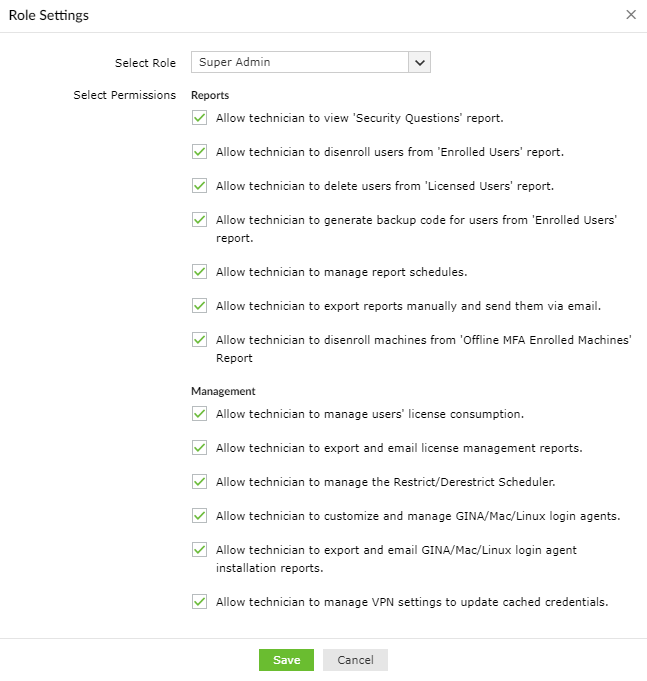Click the Super Admin role field

coord(300,62)
